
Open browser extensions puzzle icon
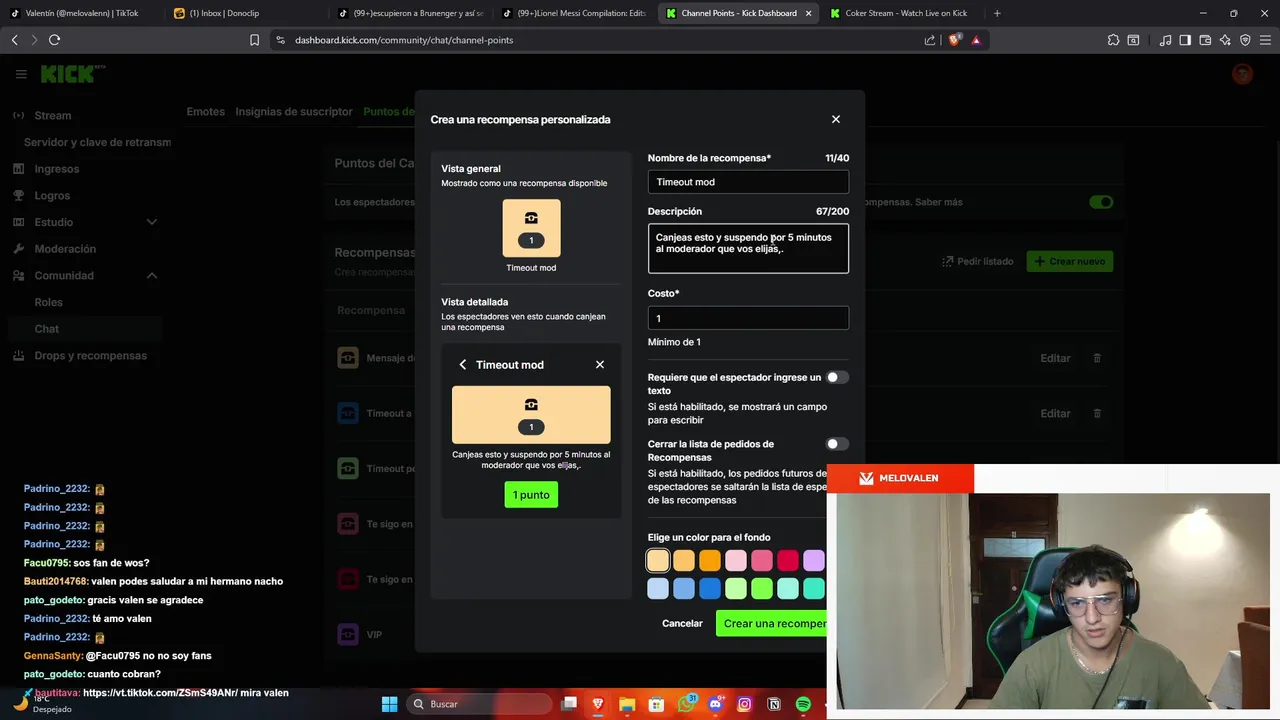click(1113, 40)
